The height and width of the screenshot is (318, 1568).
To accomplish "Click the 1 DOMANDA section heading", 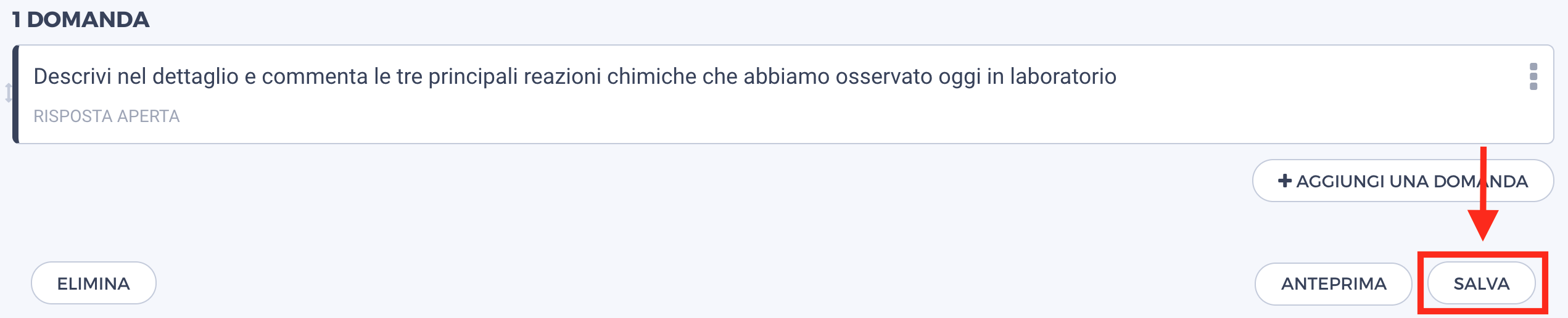I will [81, 20].
